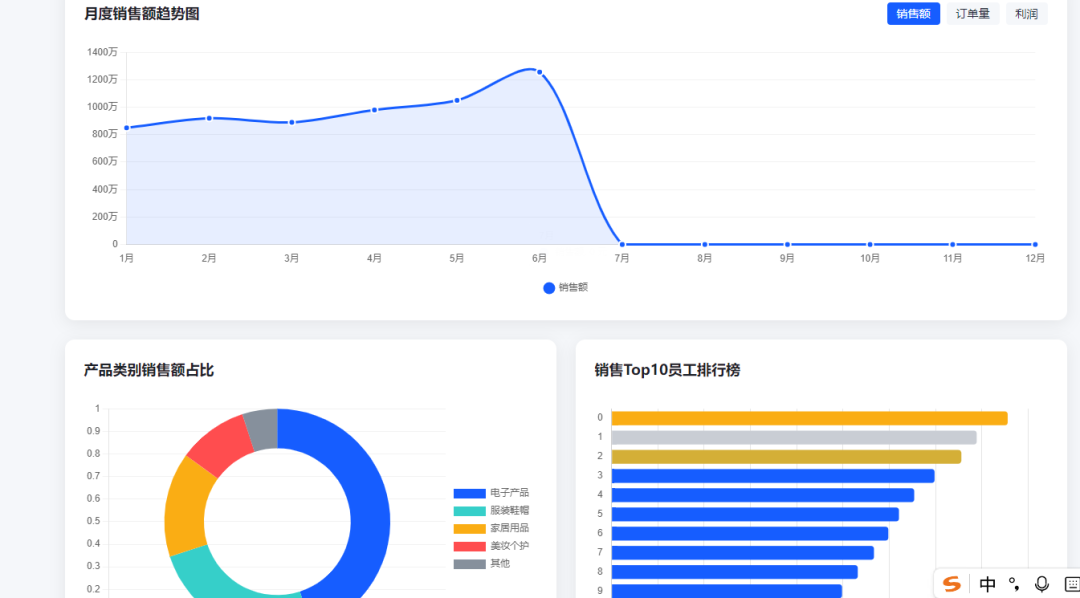Click the 6月 x-axis label

(539, 258)
